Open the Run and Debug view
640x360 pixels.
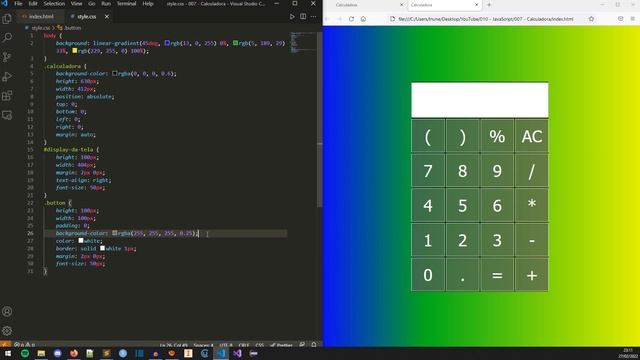7,76
